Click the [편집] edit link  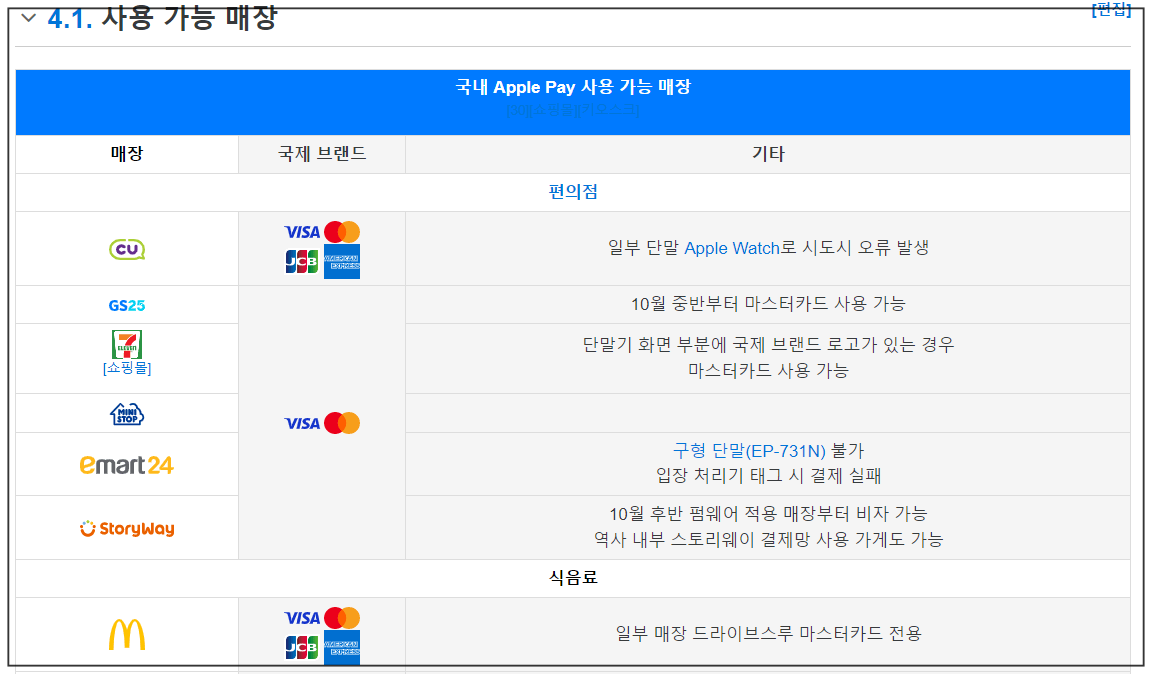pyautogui.click(x=1111, y=10)
